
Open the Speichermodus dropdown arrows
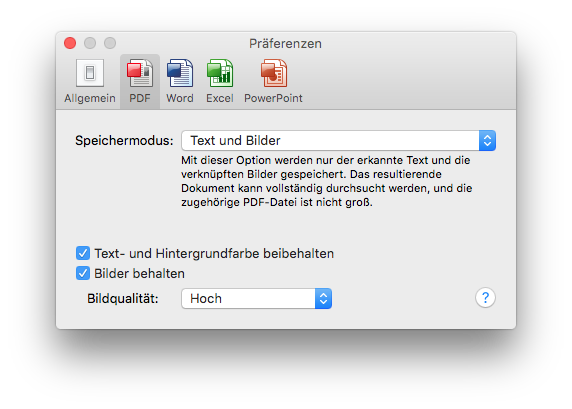(x=487, y=140)
